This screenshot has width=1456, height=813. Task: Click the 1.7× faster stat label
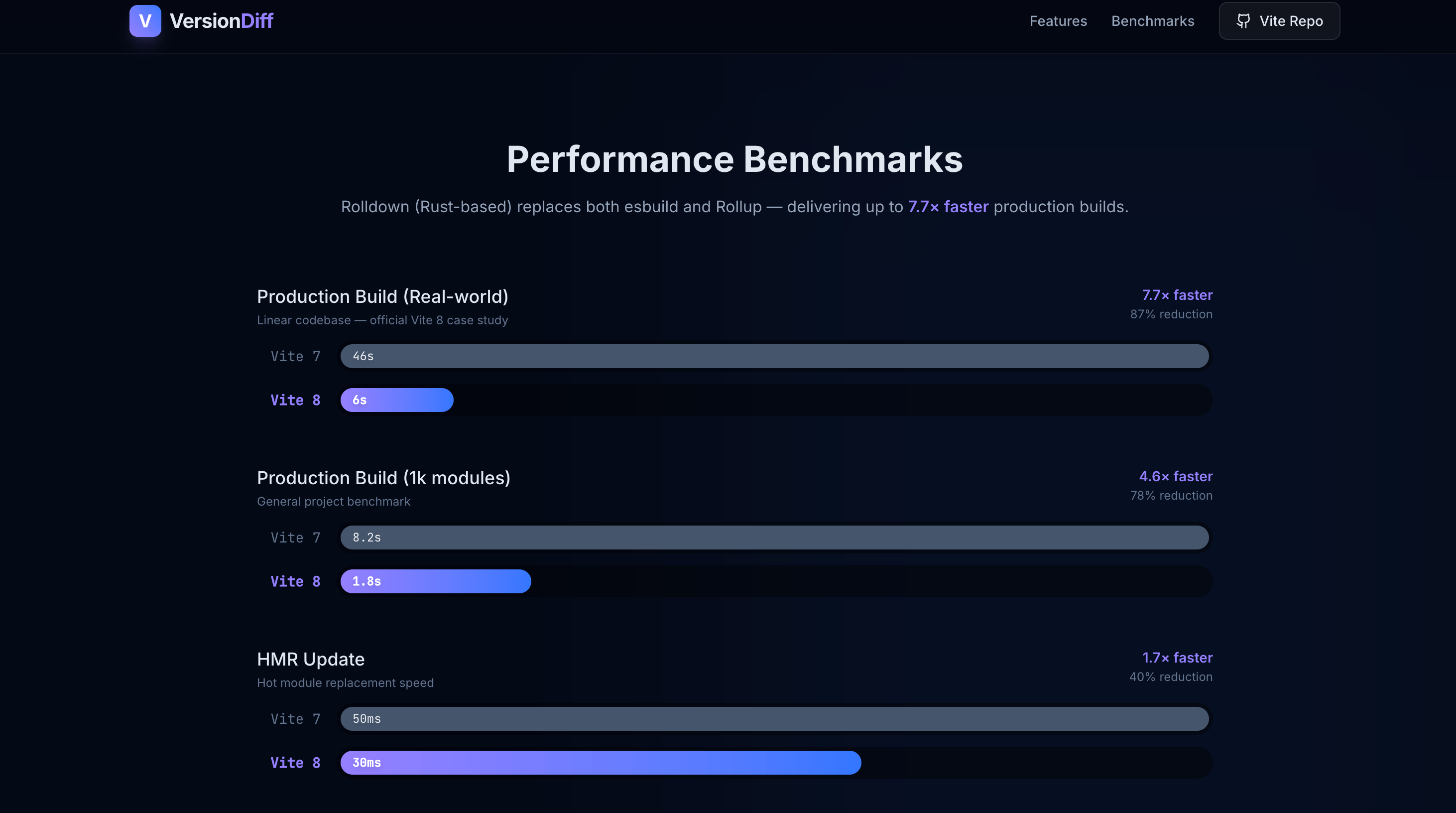[x=1177, y=658]
